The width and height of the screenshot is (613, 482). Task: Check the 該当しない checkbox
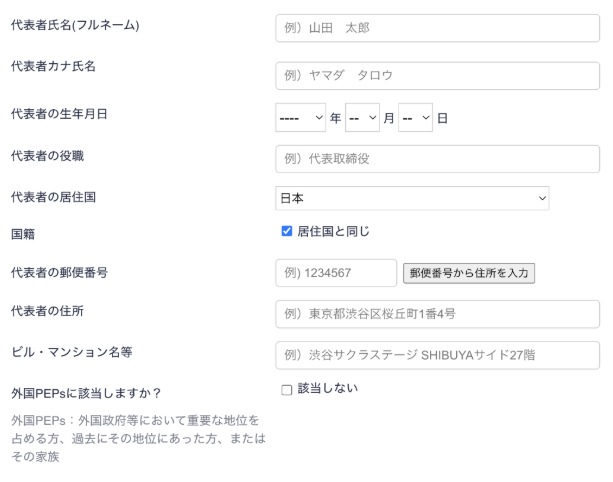point(287,388)
